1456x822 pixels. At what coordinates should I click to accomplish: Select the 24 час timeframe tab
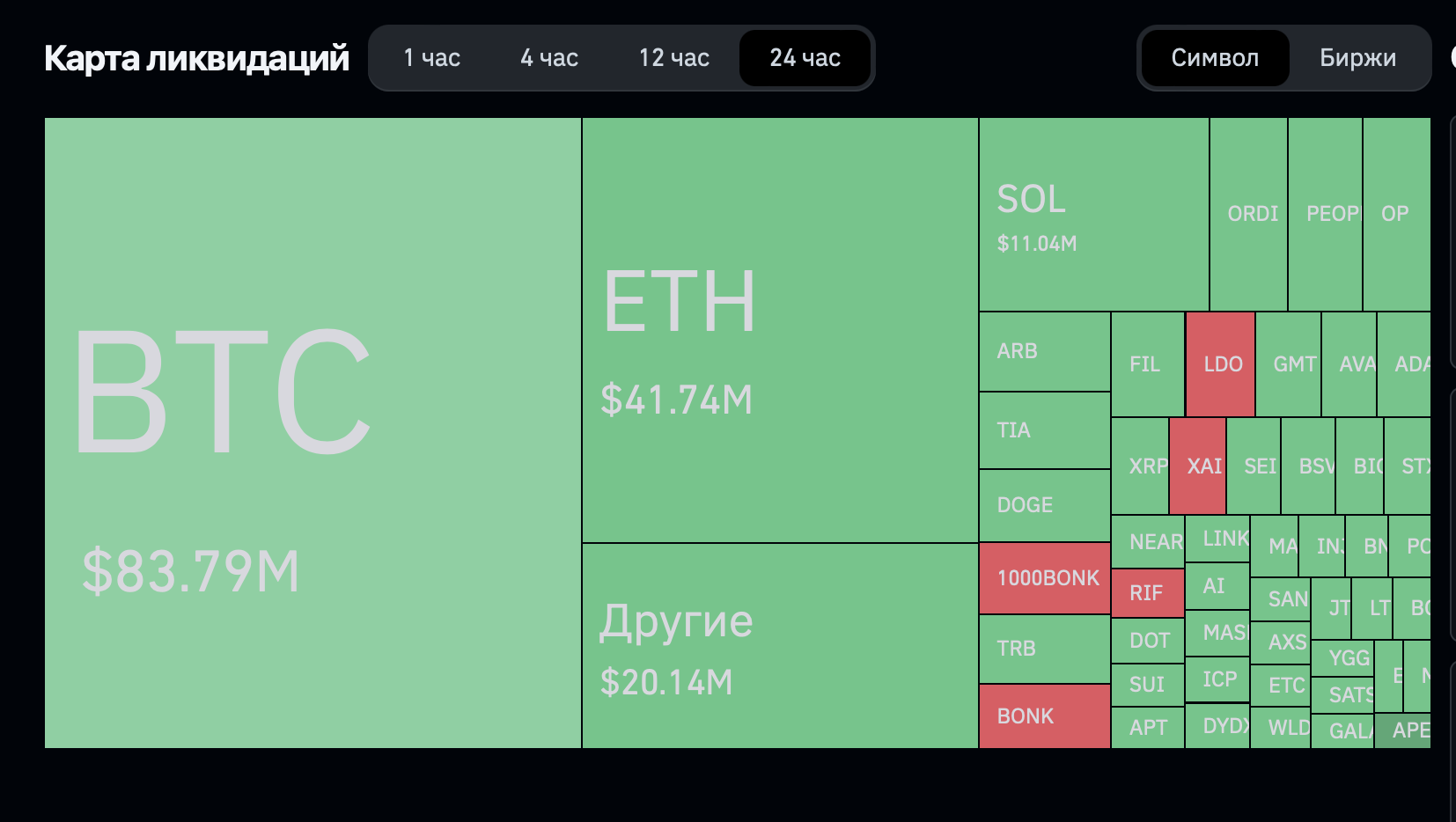pyautogui.click(x=805, y=58)
